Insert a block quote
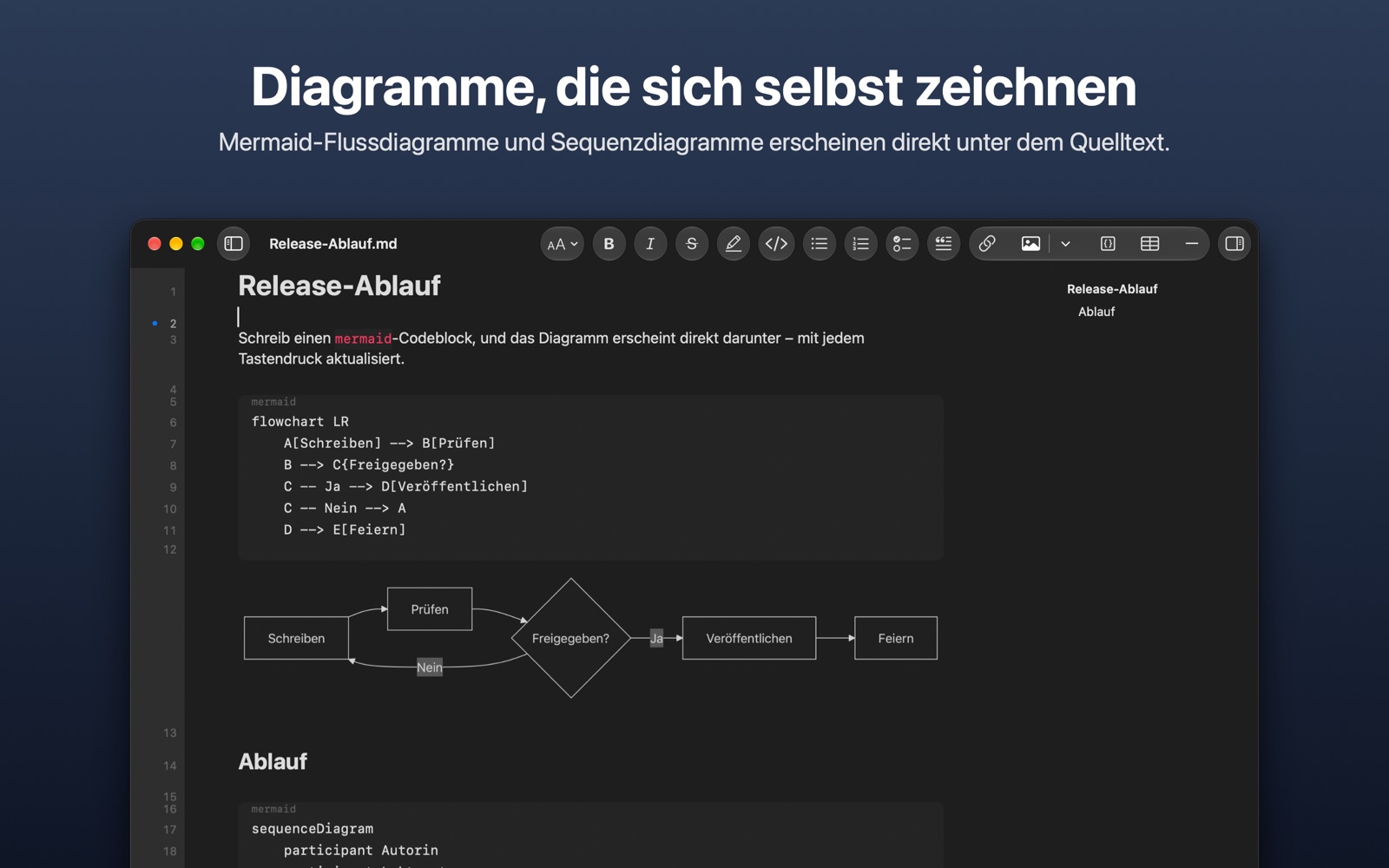Screen dimensions: 1389x868 (944, 244)
